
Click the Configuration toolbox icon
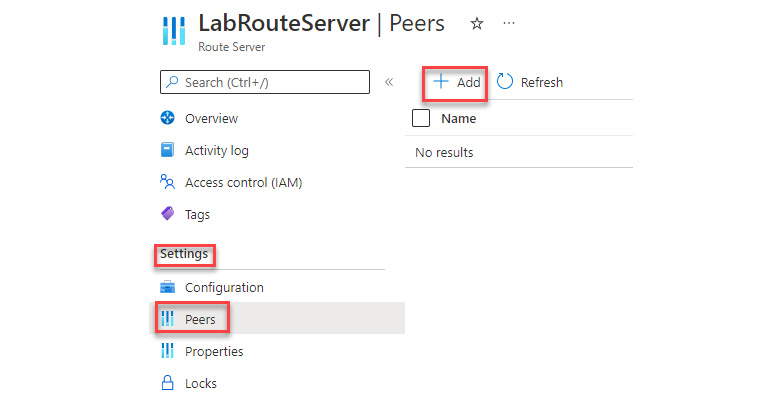click(167, 287)
